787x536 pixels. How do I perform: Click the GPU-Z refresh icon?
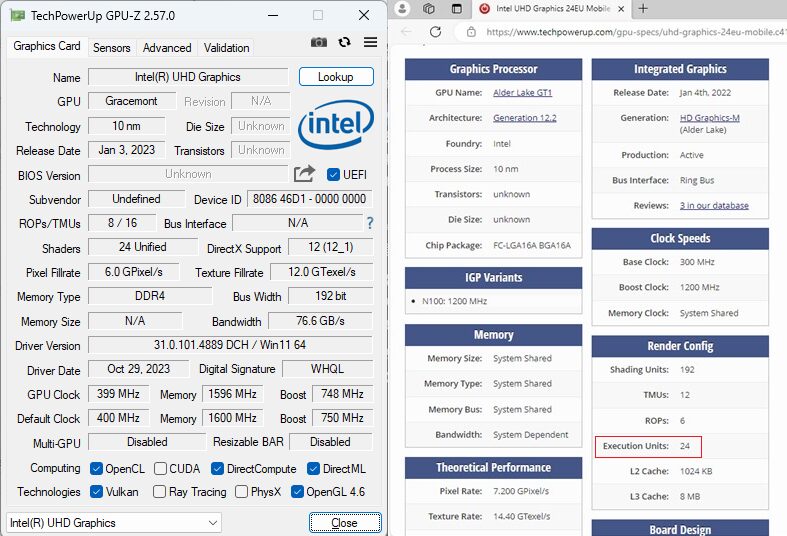coord(344,43)
